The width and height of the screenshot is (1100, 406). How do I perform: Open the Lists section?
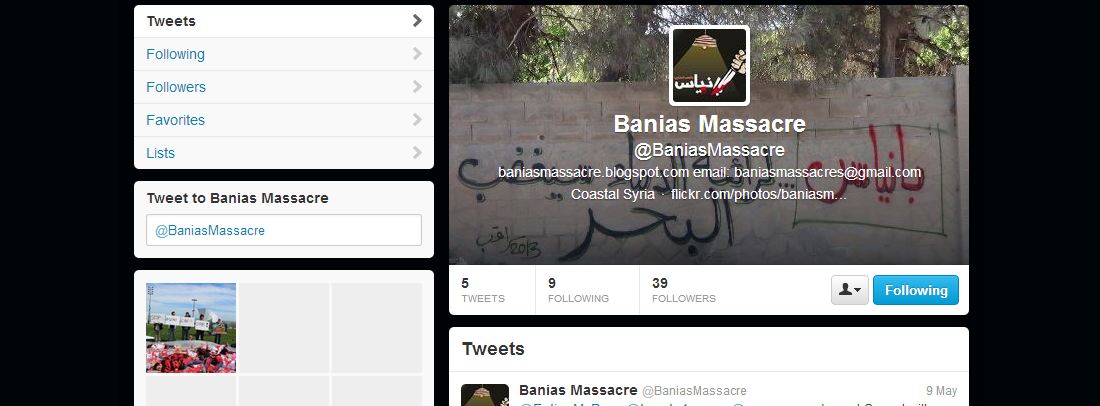(283, 153)
